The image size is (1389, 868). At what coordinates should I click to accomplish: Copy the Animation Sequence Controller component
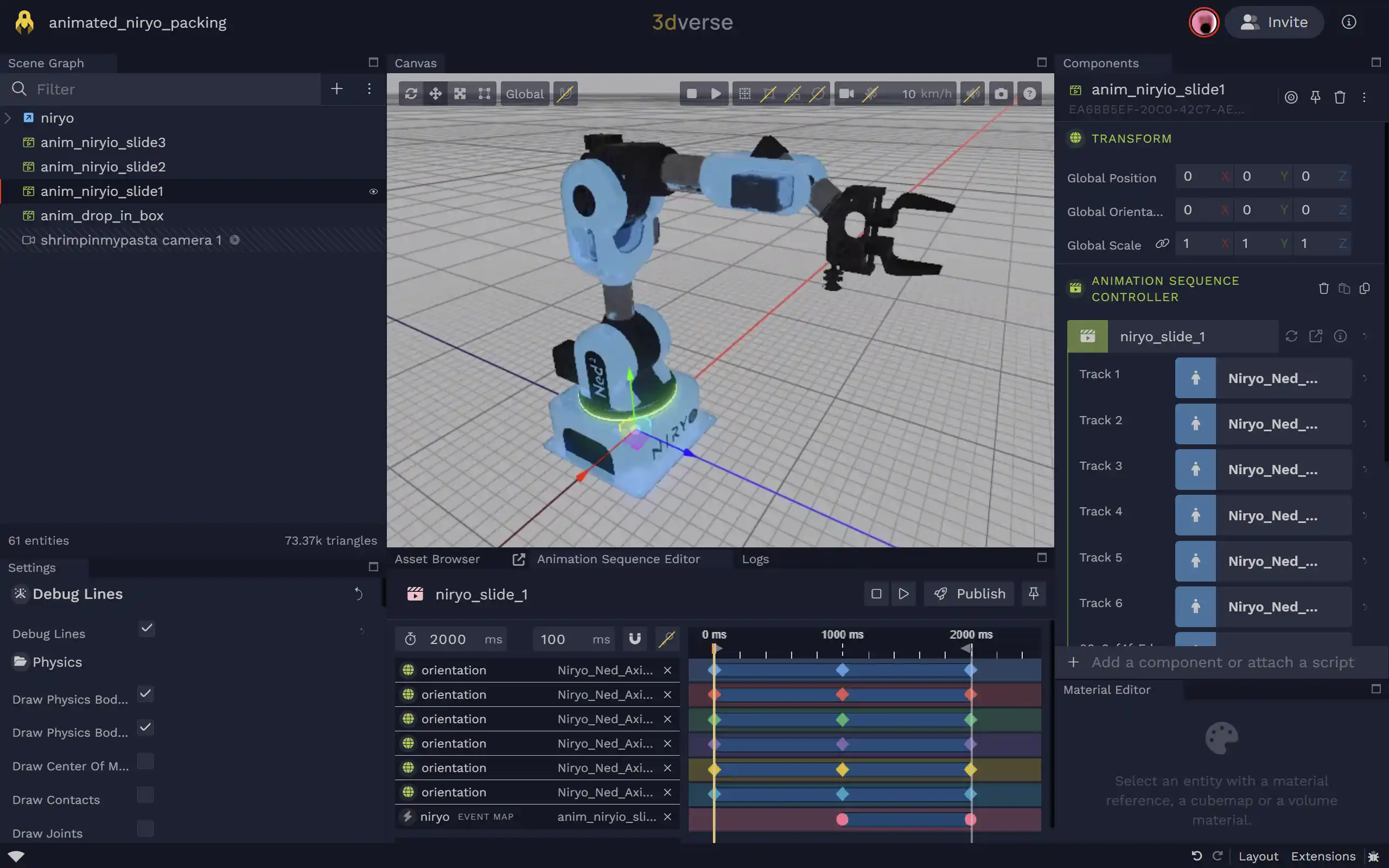(1365, 288)
